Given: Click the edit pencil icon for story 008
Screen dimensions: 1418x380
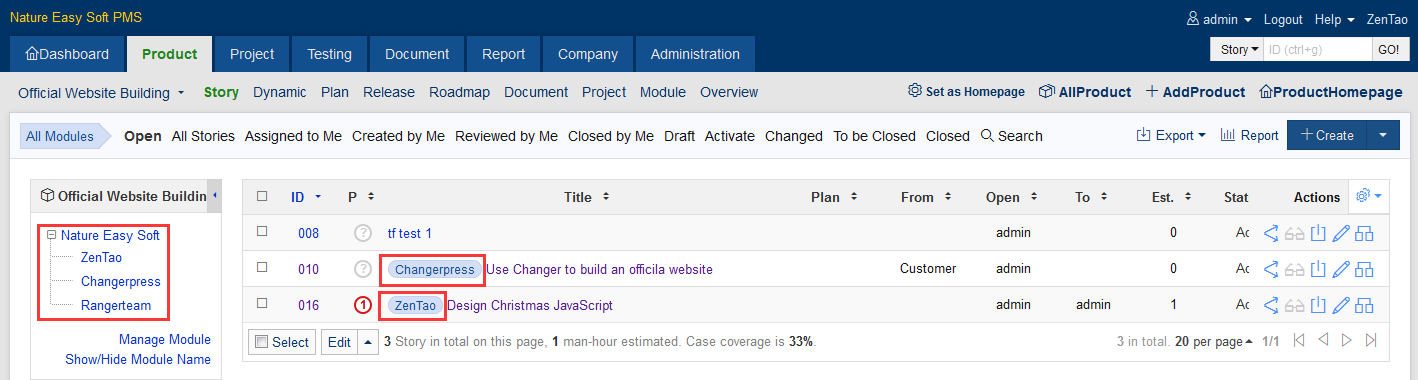Looking at the screenshot, I should (x=1342, y=233).
